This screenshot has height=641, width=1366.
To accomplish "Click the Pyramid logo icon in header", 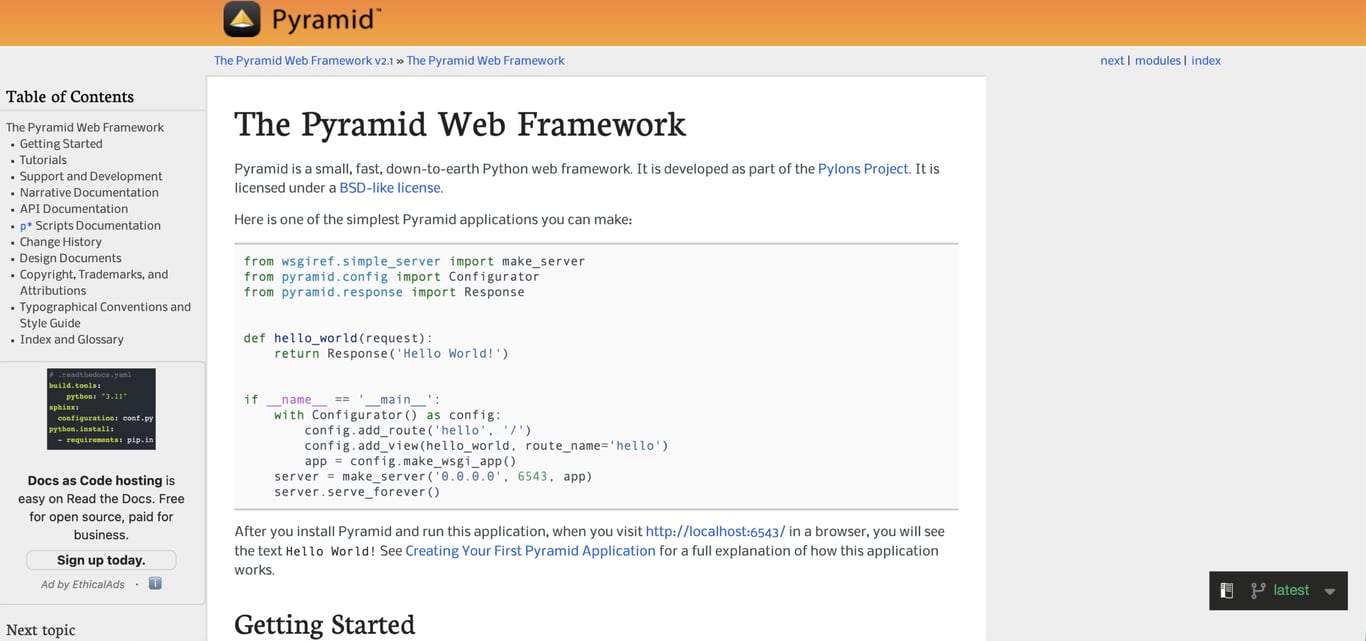I will pos(242,19).
